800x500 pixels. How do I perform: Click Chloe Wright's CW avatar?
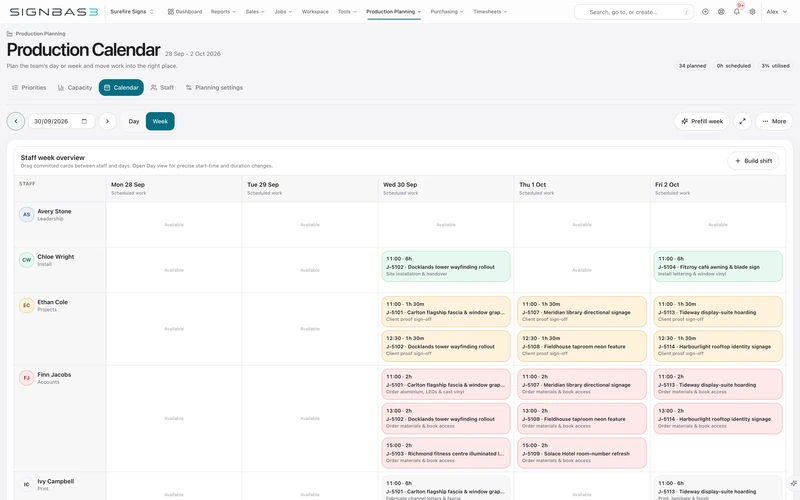click(27, 260)
